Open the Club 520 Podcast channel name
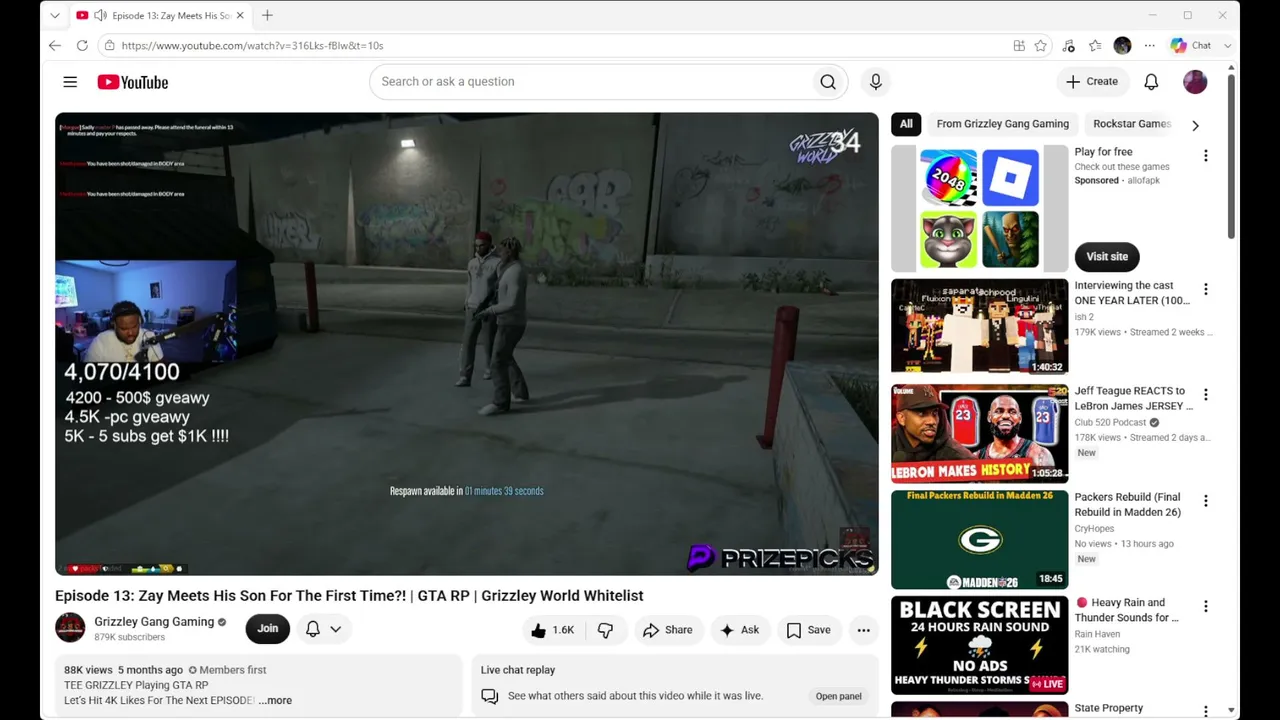The height and width of the screenshot is (720, 1280). point(1110,423)
